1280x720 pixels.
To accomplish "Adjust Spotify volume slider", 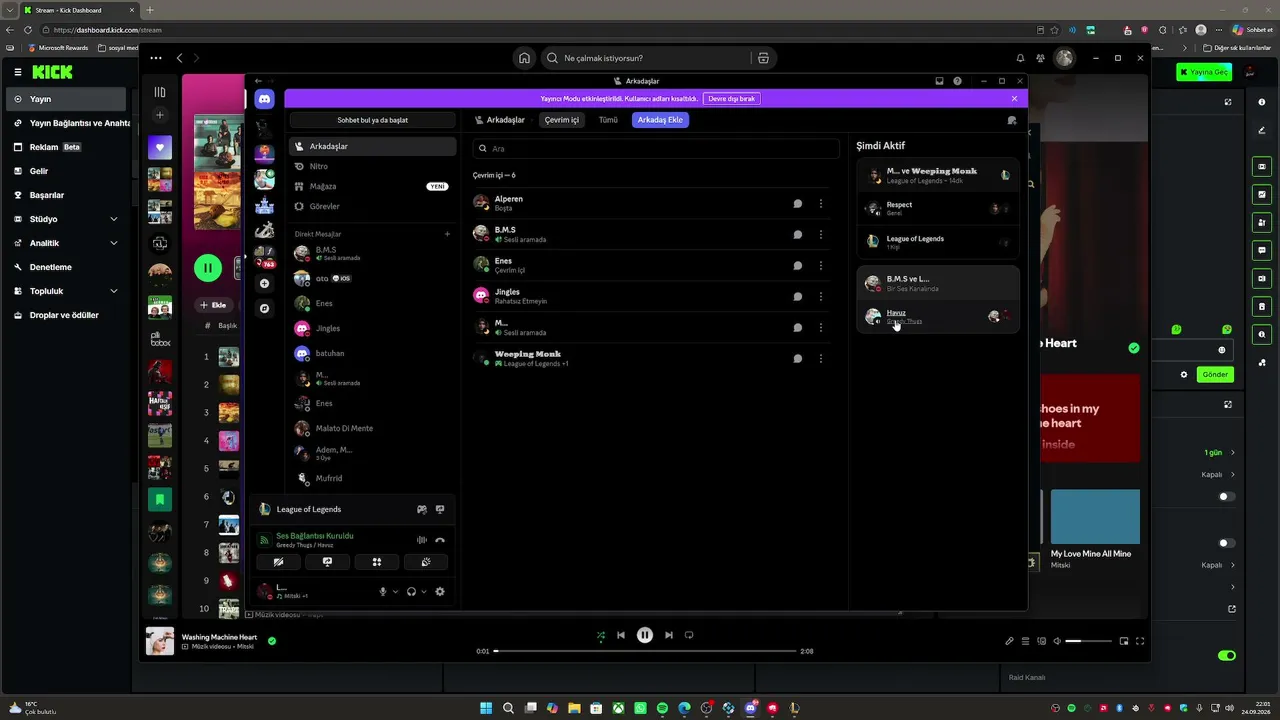I will 1089,641.
